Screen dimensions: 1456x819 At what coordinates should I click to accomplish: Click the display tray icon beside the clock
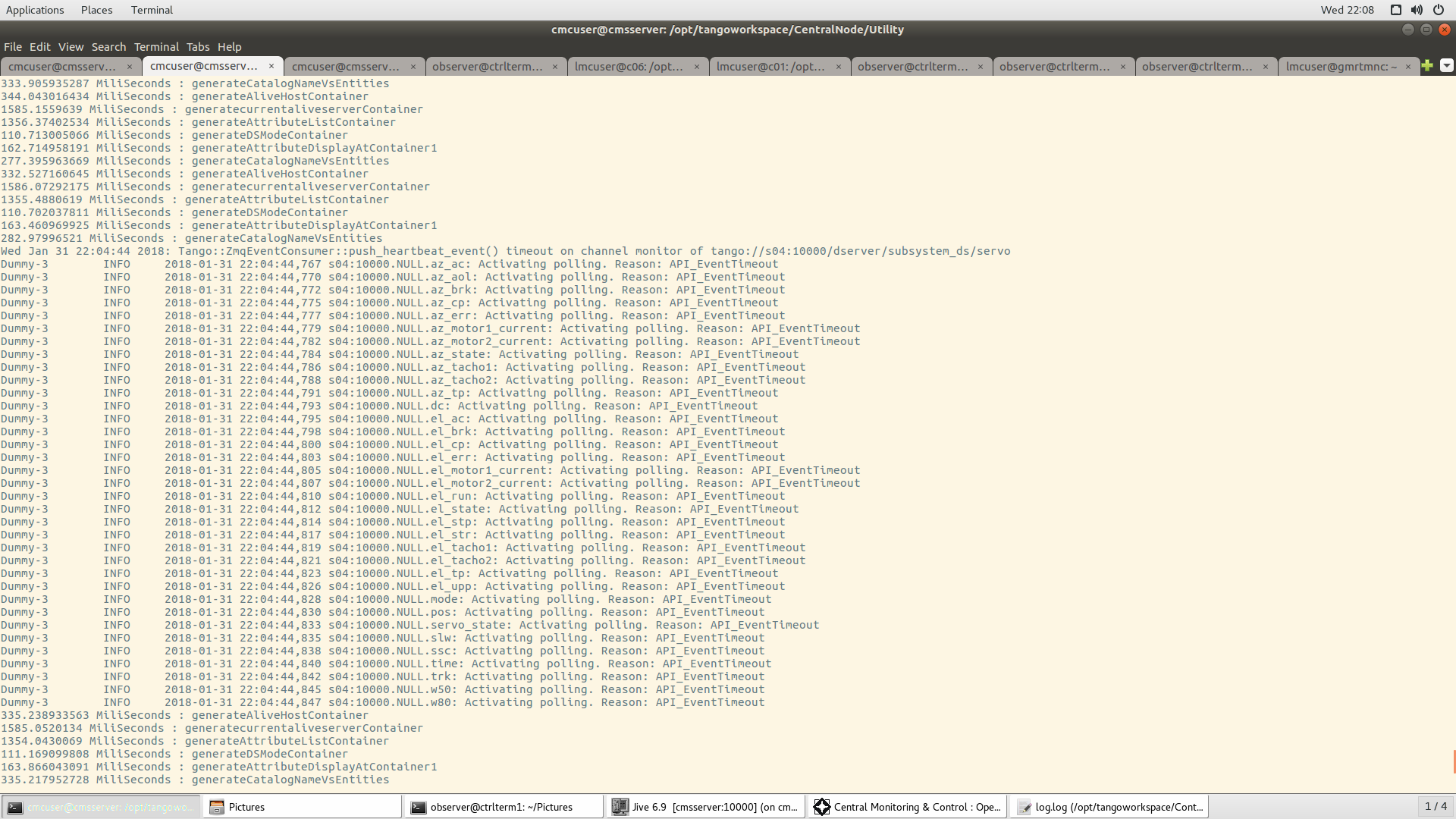click(x=1395, y=10)
